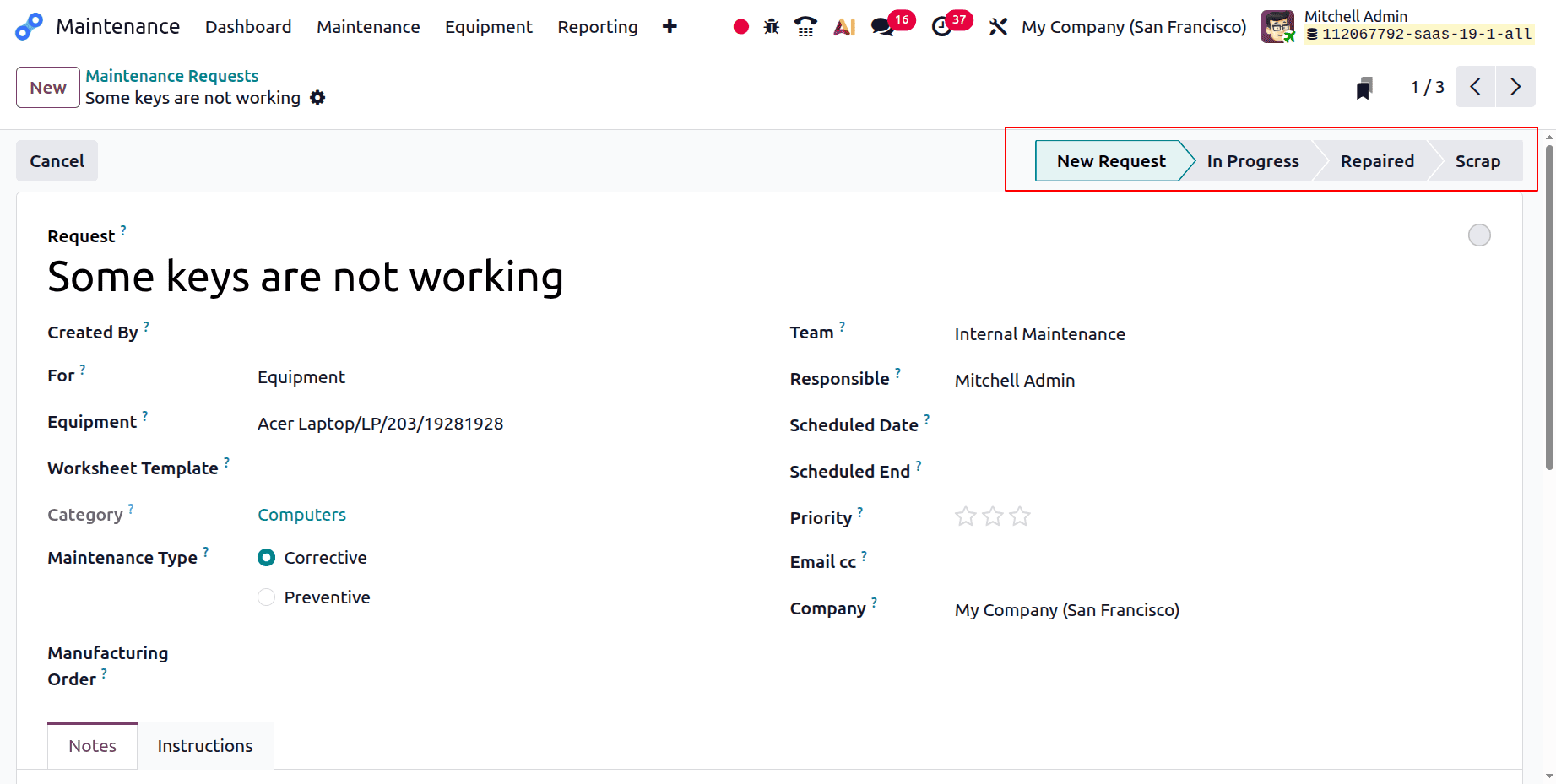The height and width of the screenshot is (784, 1556).
Task: Click help tooltip beside Team label
Action: tap(842, 326)
